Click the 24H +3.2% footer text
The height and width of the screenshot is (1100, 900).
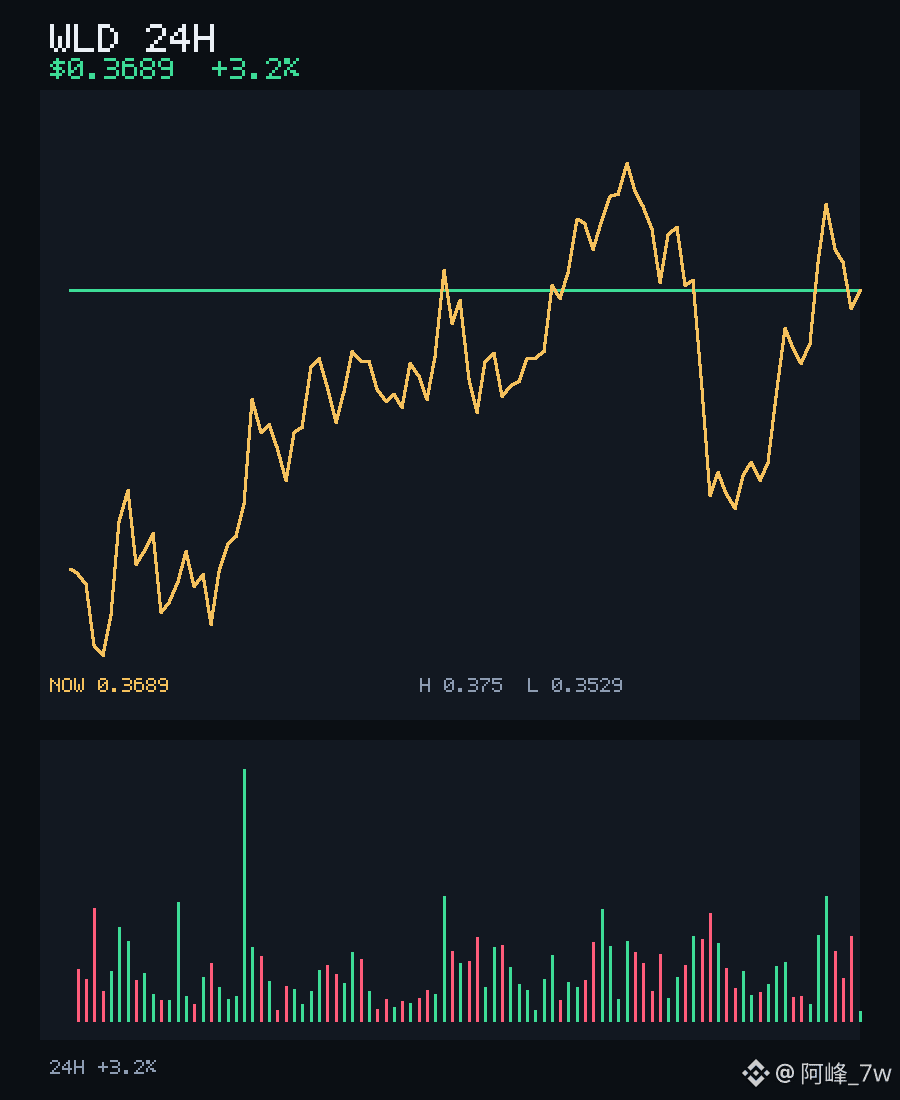102,1067
